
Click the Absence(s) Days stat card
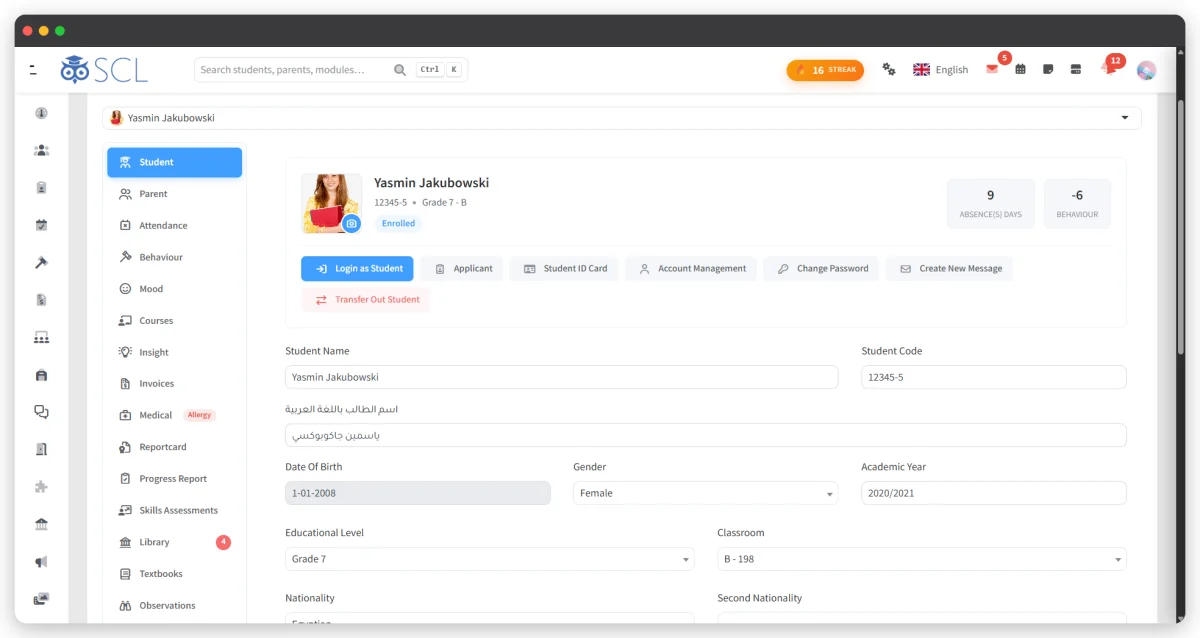(x=990, y=204)
